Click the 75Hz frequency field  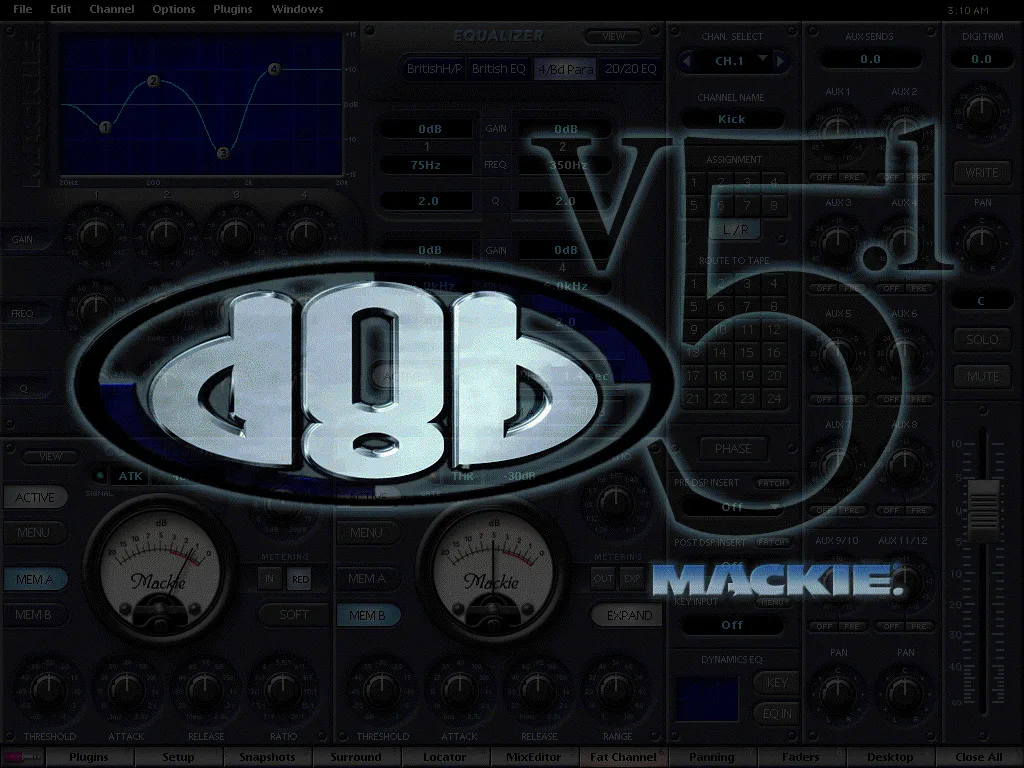pyautogui.click(x=426, y=165)
